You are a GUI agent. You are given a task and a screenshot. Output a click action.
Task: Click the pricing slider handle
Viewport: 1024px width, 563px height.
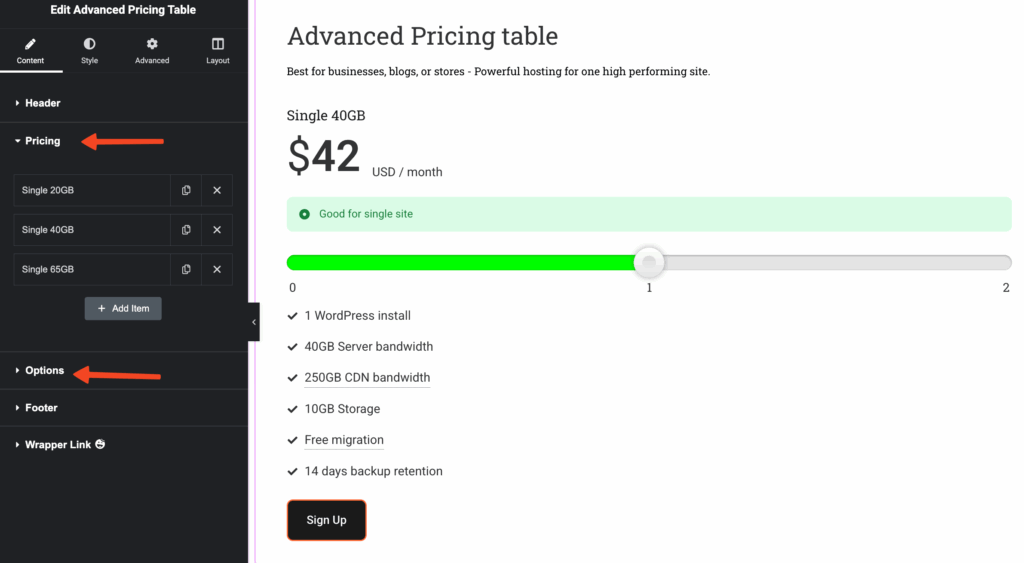[x=650, y=263]
